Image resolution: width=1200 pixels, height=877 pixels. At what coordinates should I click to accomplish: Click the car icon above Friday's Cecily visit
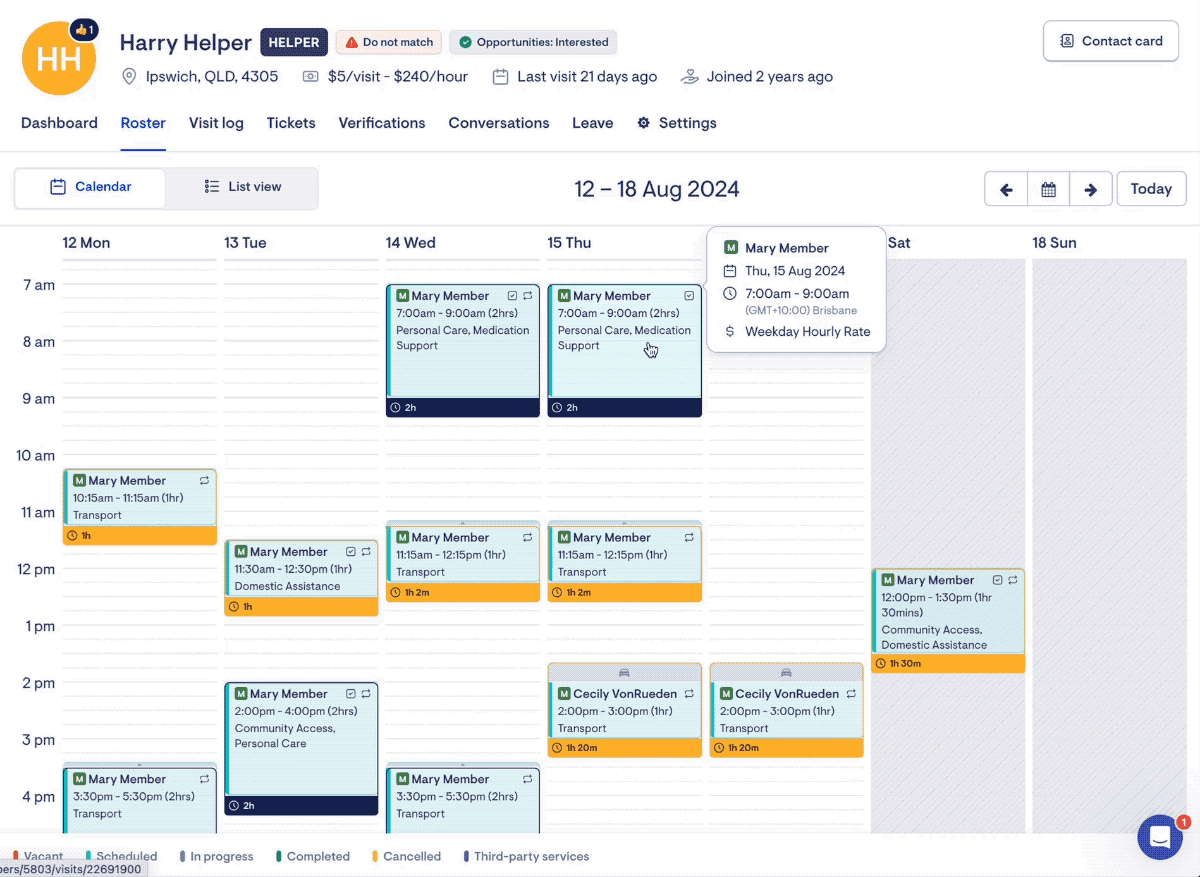tap(786, 673)
